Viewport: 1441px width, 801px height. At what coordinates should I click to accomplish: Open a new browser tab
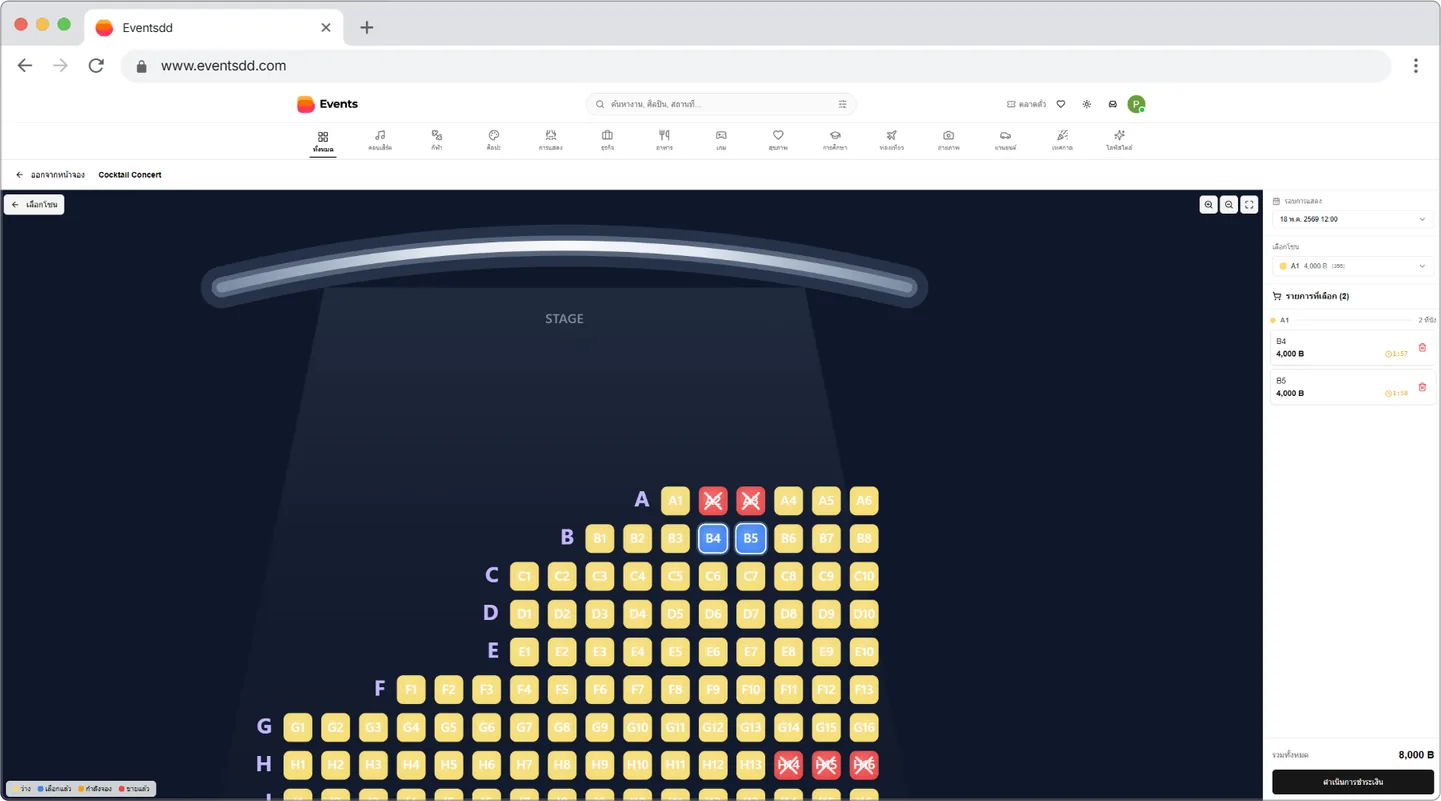coord(367,27)
